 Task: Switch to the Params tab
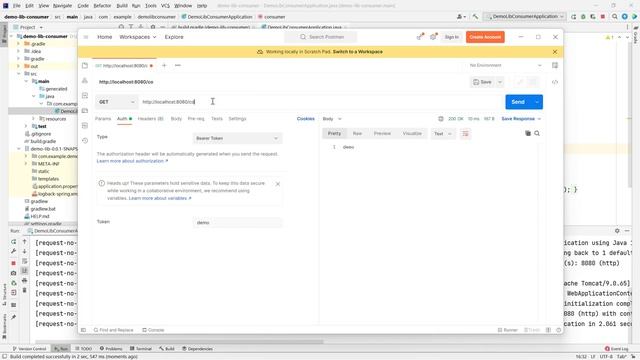tap(103, 119)
